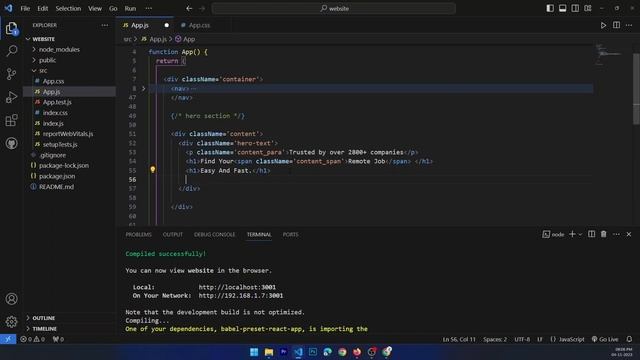Split the editor to the right
Screen dimensions: 640x360
[x=616, y=25]
